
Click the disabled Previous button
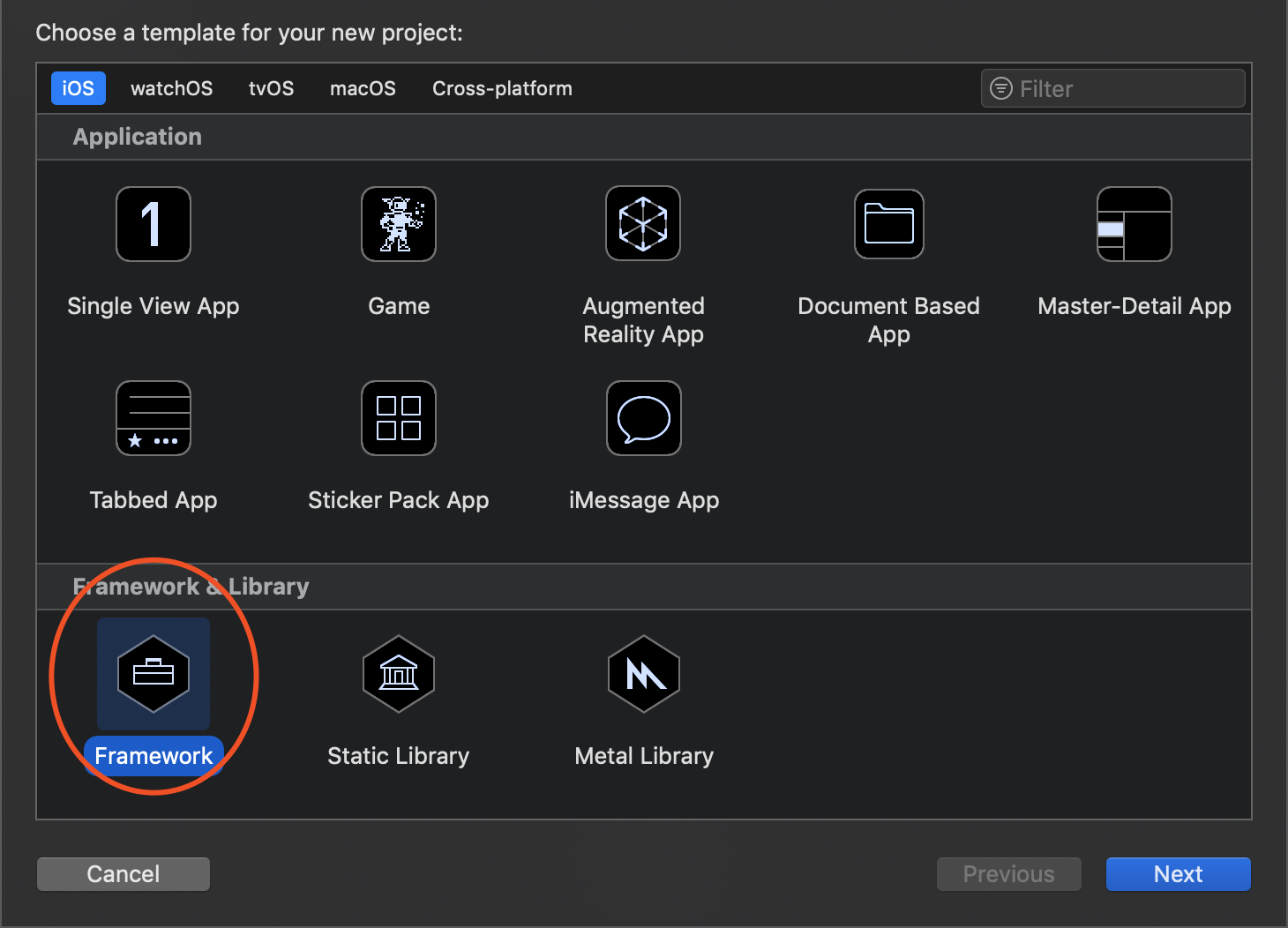[x=1008, y=873]
